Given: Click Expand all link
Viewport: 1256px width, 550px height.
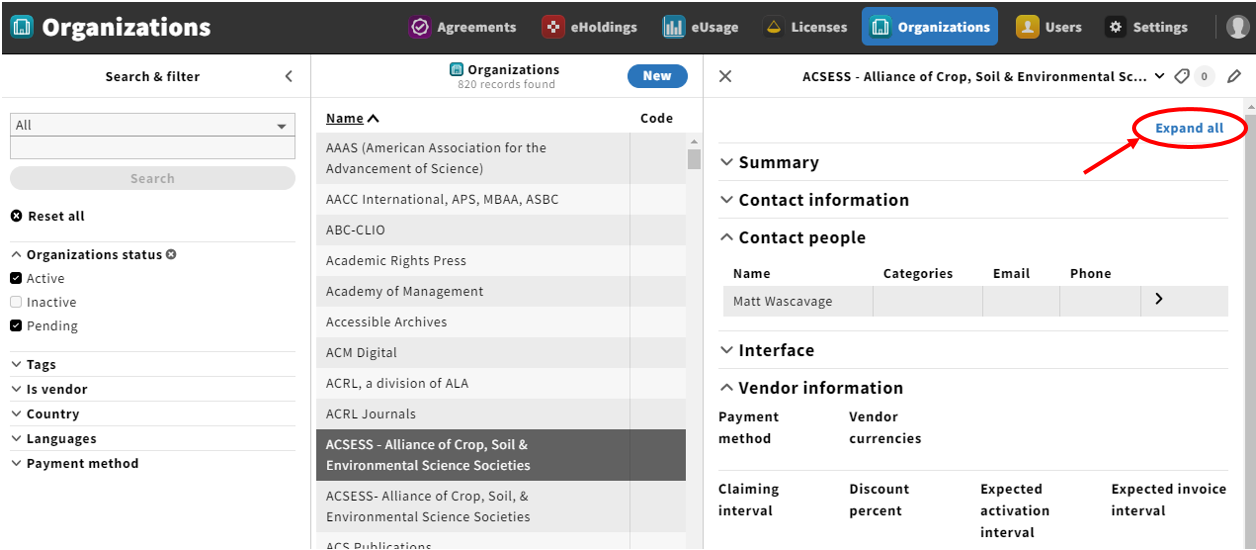Looking at the screenshot, I should point(1189,128).
